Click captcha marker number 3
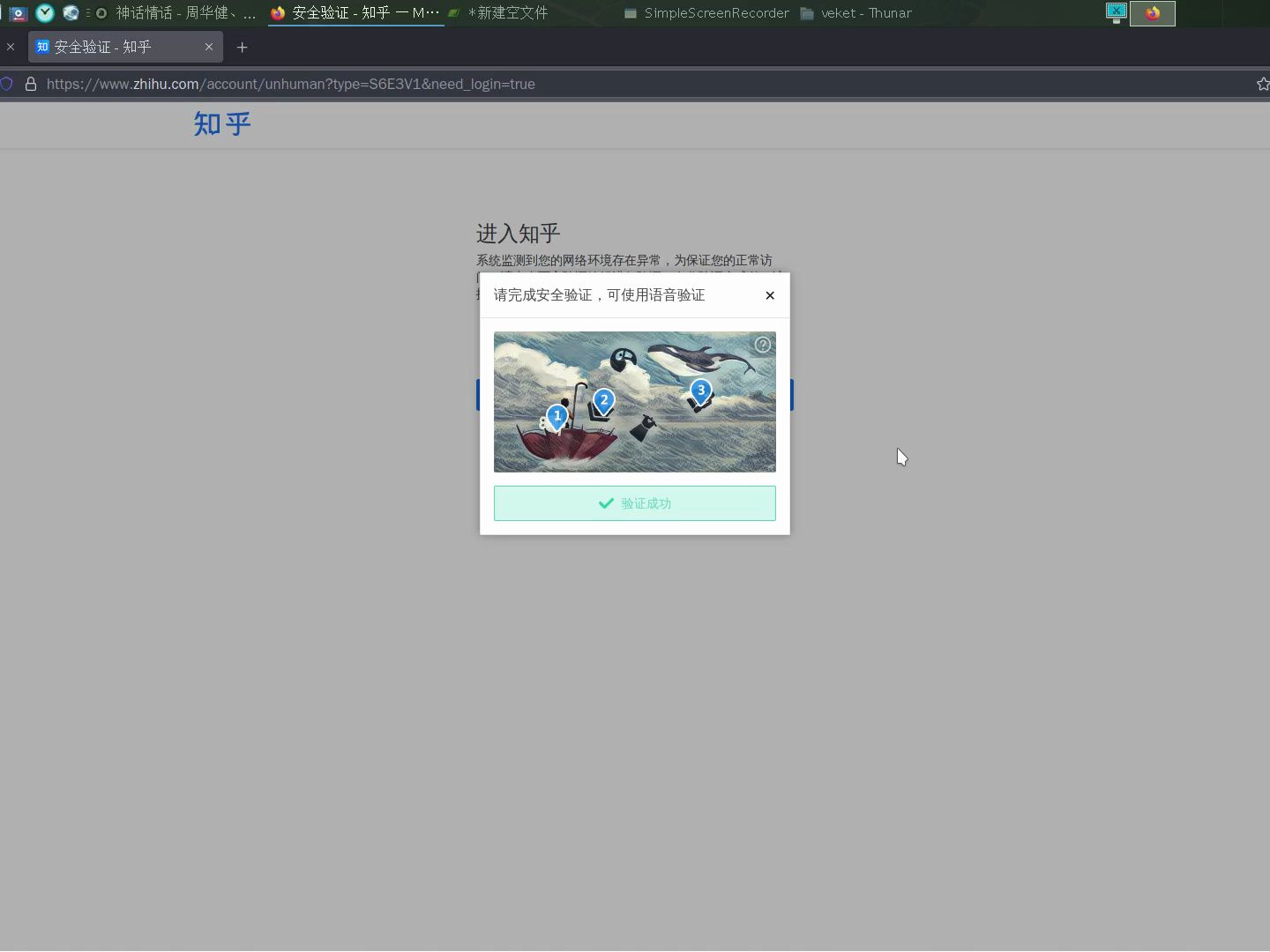The width and height of the screenshot is (1270, 952). pyautogui.click(x=701, y=392)
